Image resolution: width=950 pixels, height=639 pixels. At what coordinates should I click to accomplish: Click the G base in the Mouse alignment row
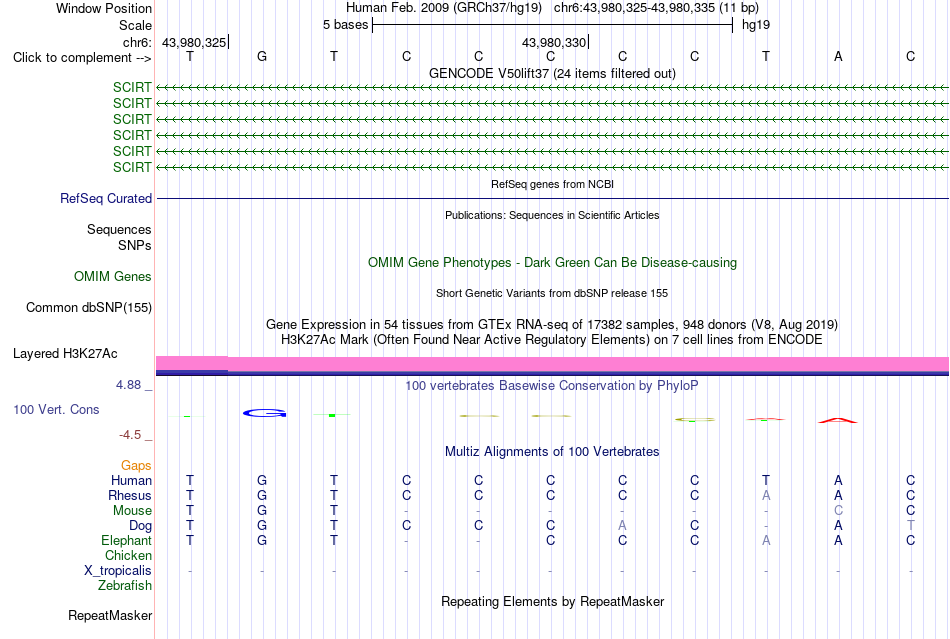pos(262,511)
